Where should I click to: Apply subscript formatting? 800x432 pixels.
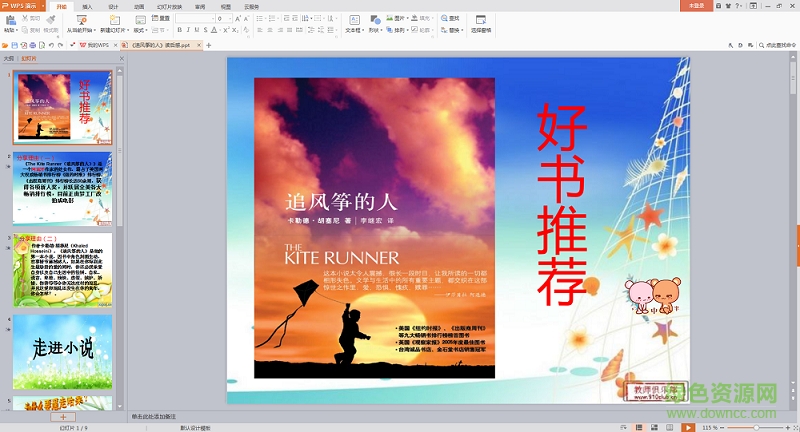click(x=235, y=30)
